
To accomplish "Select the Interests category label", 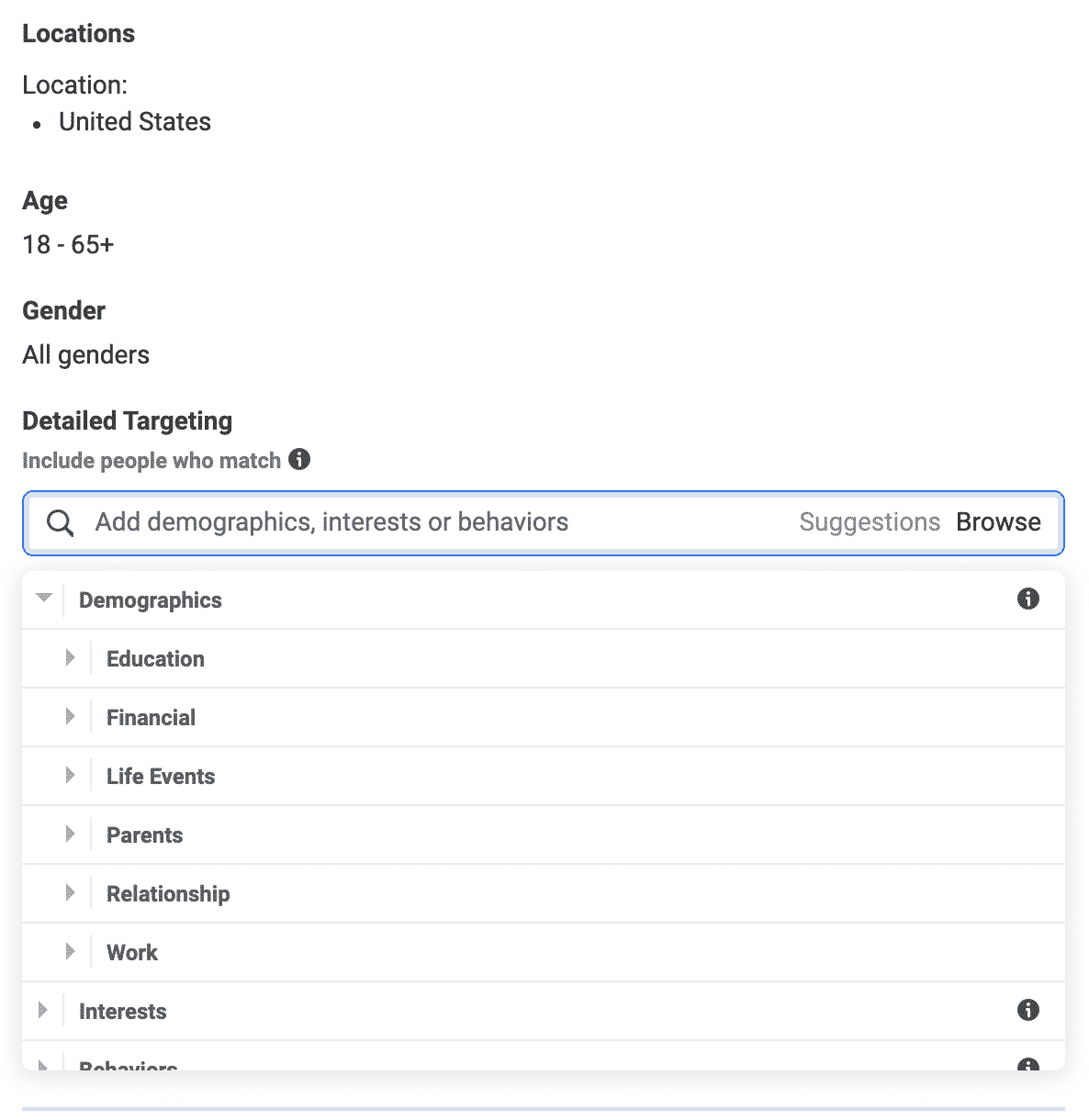I will pos(123,1012).
